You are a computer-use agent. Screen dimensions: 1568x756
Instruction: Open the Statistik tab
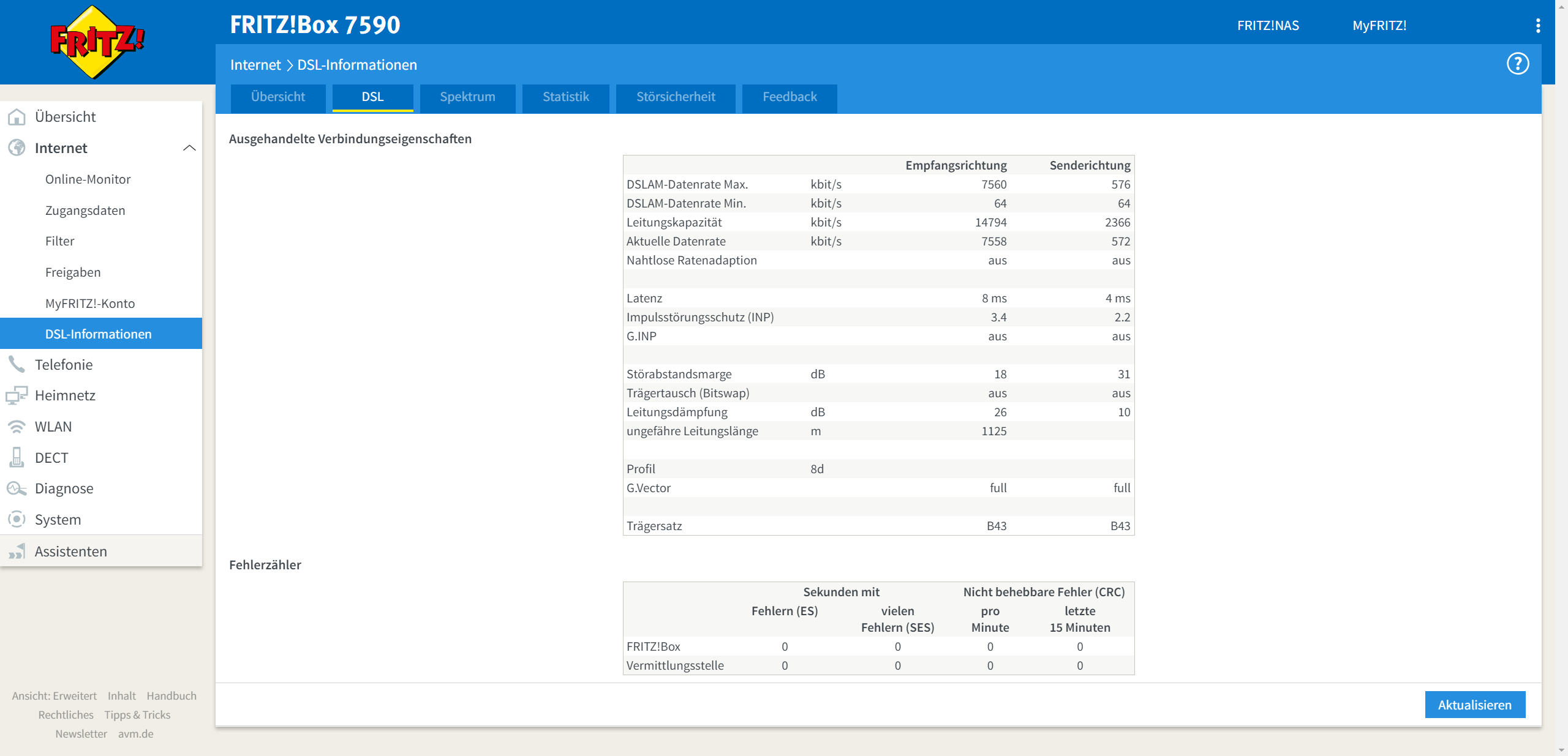click(565, 97)
